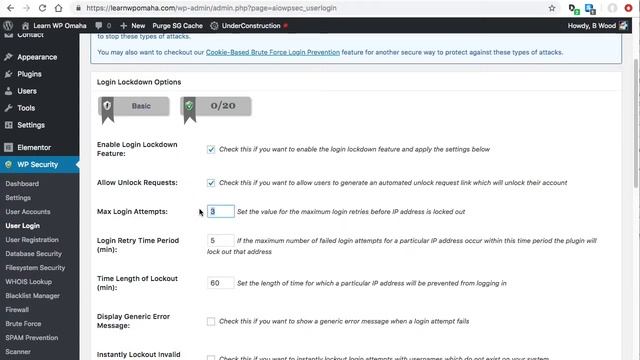Click the Tools wrench icon
Viewport: 640px width, 360px height.
(x=9, y=108)
